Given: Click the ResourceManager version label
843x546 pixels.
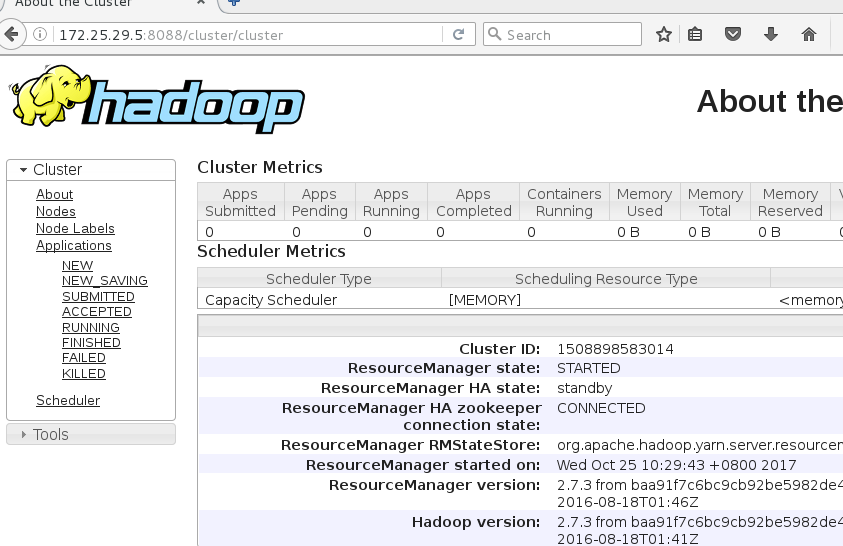Looking at the screenshot, I should click(x=434, y=485).
